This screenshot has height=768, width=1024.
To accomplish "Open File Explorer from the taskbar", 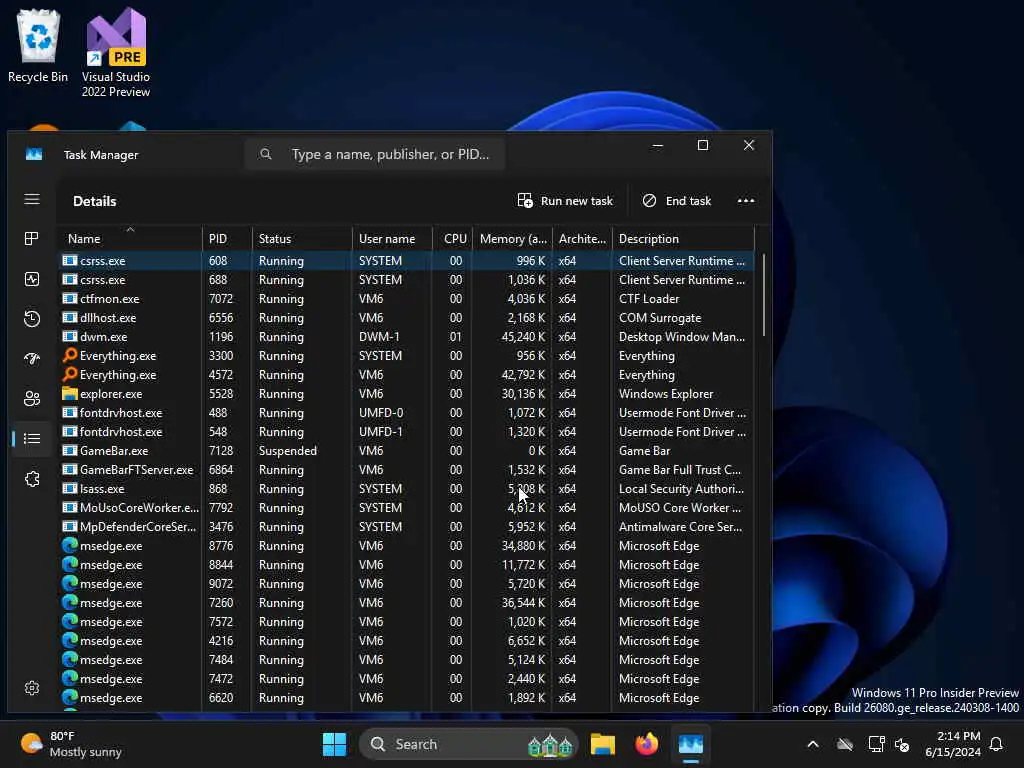I will click(603, 744).
